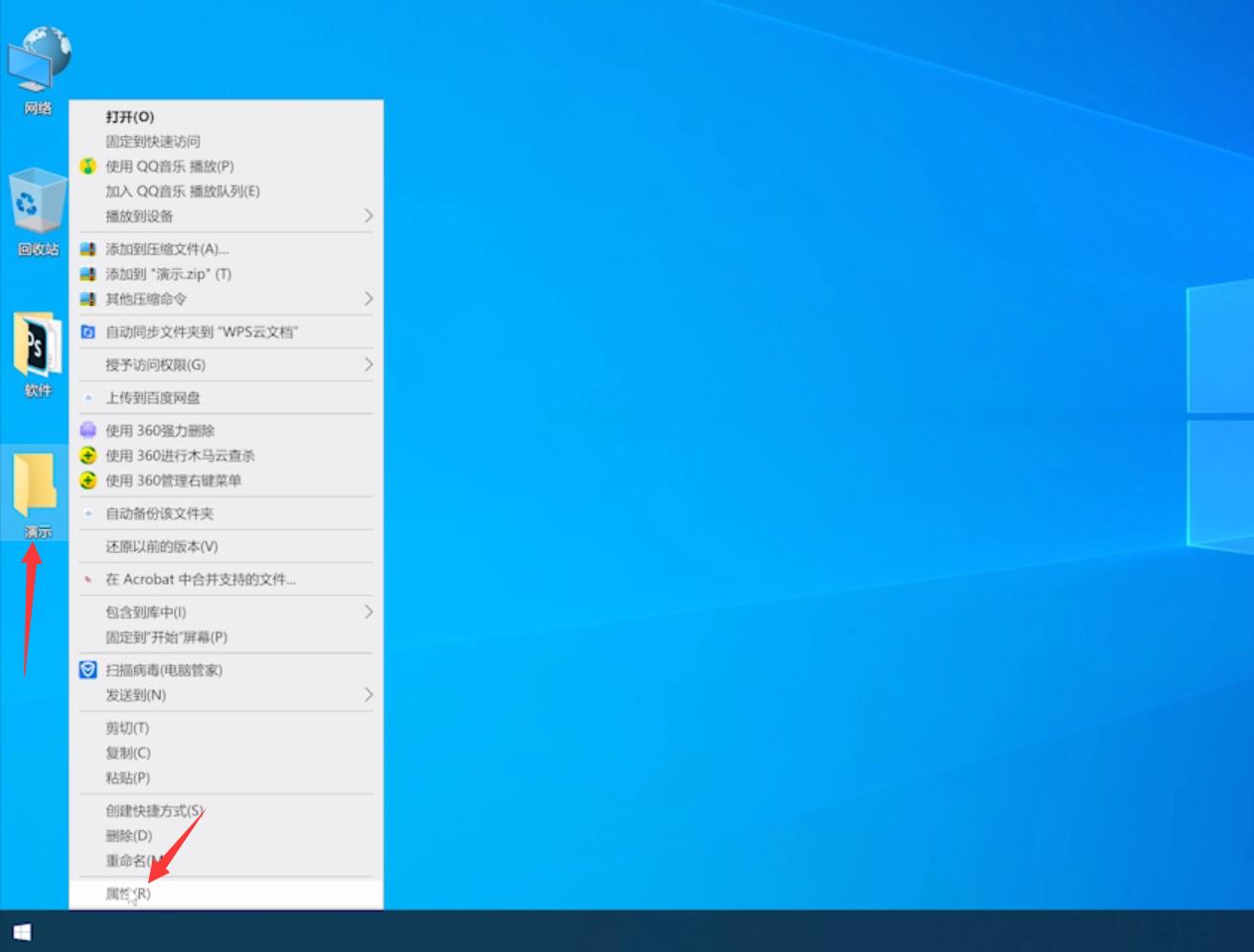Select the 软件 folder desktop icon
This screenshot has height=952, width=1254.
click(38, 355)
